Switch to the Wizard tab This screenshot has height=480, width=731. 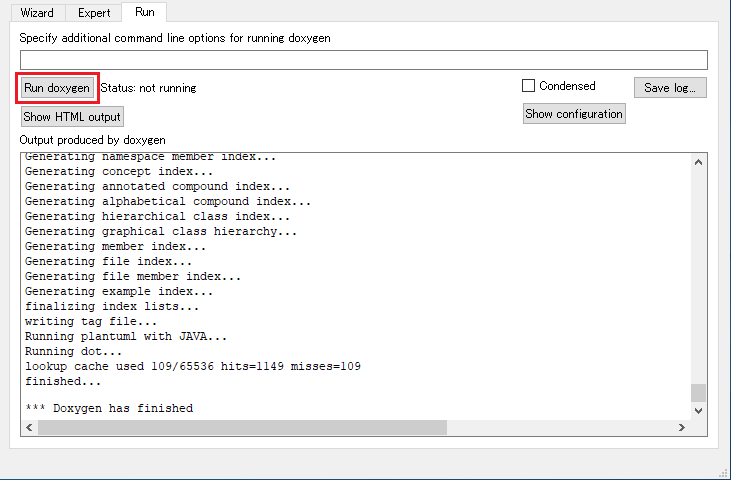[37, 13]
